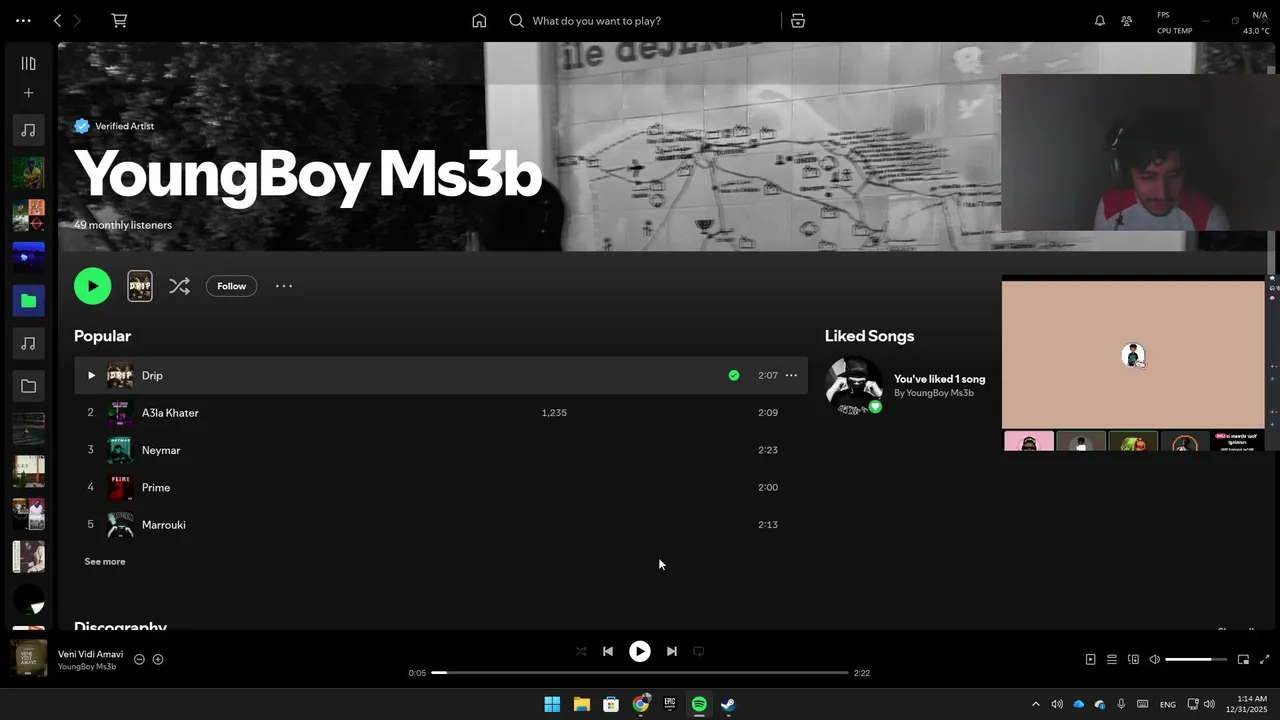Open Google Chrome from the taskbar
Viewport: 1280px width, 720px height.
[x=640, y=704]
